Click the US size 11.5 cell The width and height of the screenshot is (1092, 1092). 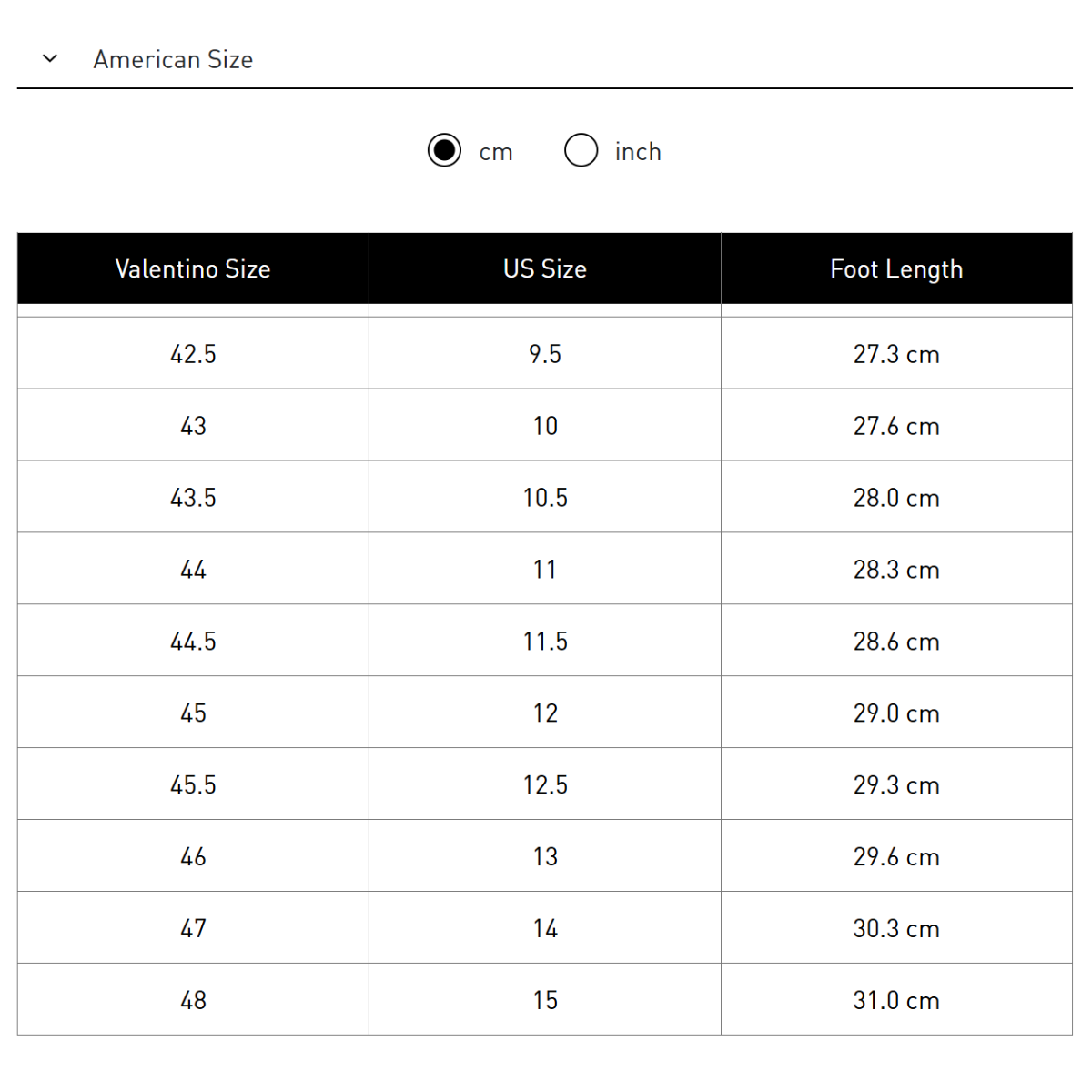click(545, 641)
